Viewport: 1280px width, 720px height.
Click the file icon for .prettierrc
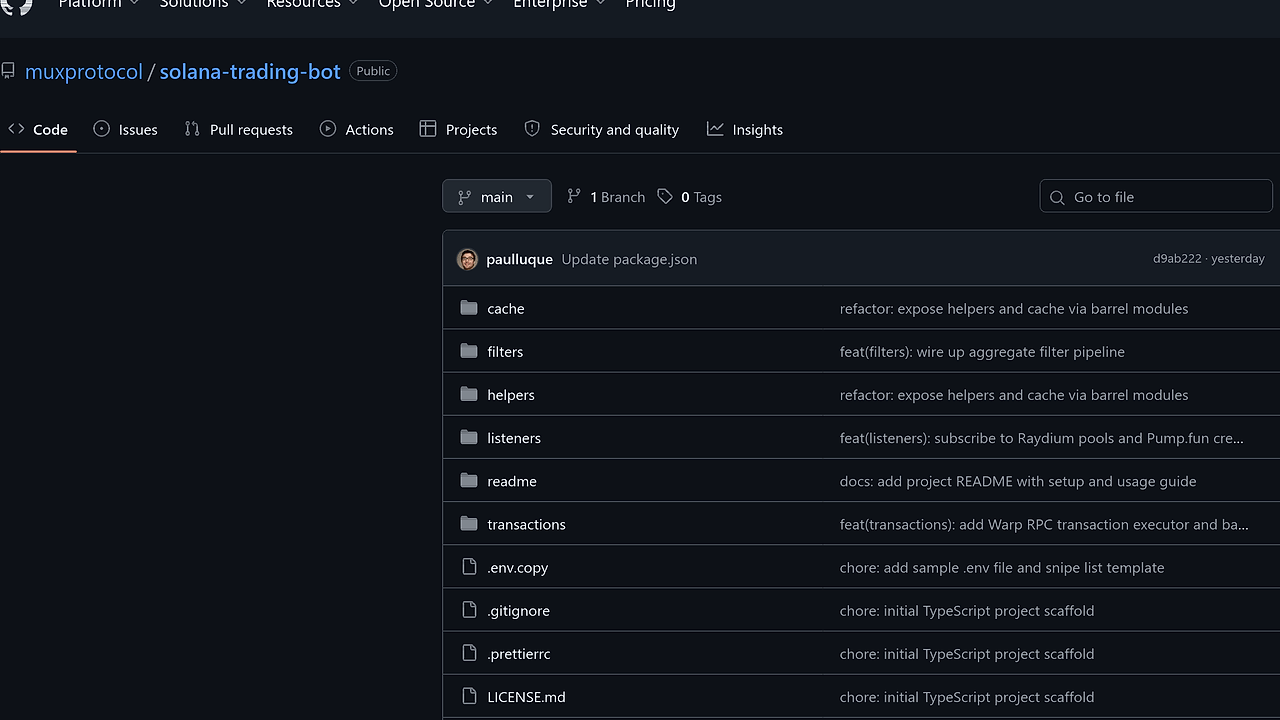[x=469, y=653]
